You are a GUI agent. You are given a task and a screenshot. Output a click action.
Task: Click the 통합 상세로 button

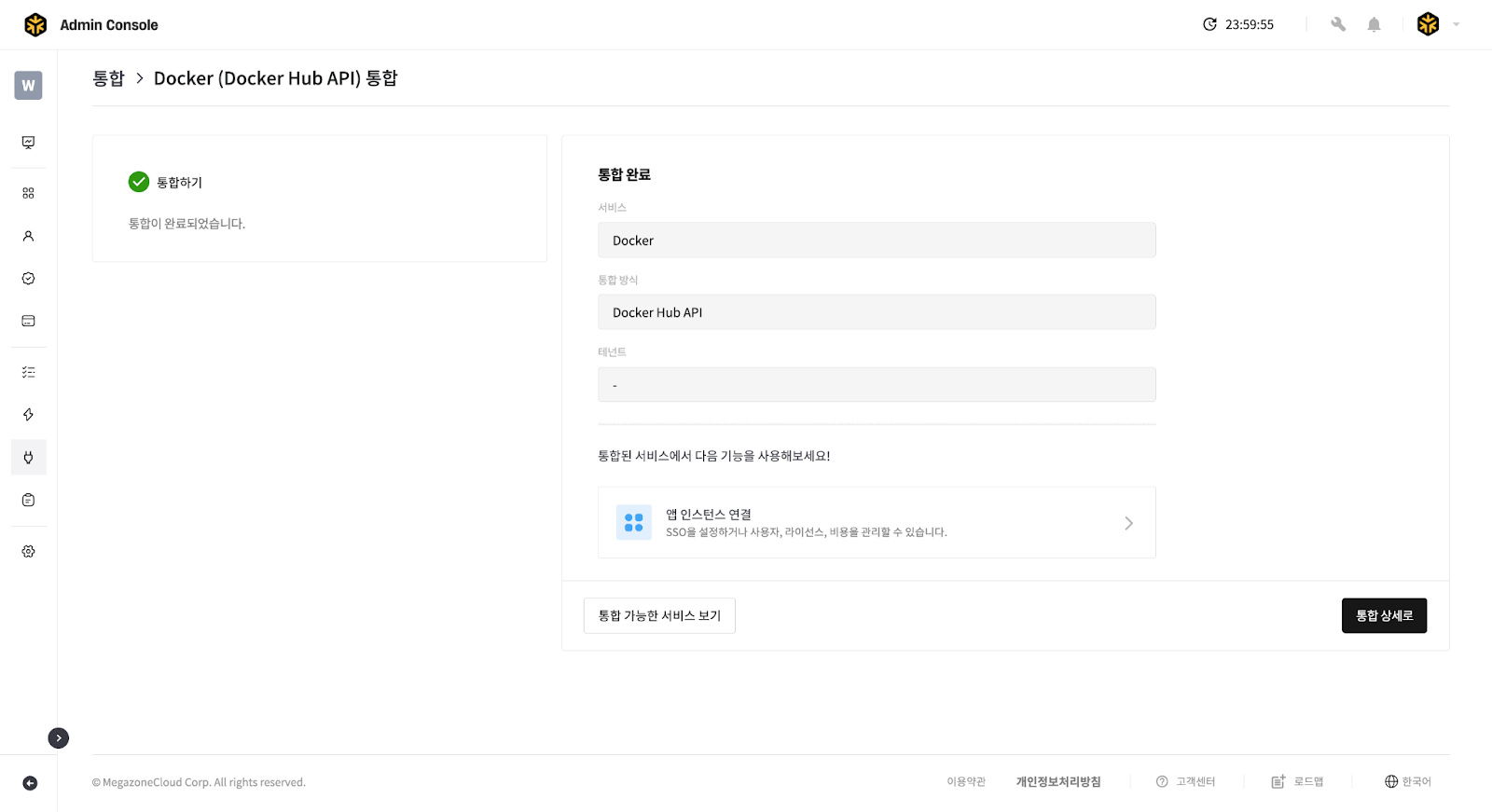tap(1384, 615)
